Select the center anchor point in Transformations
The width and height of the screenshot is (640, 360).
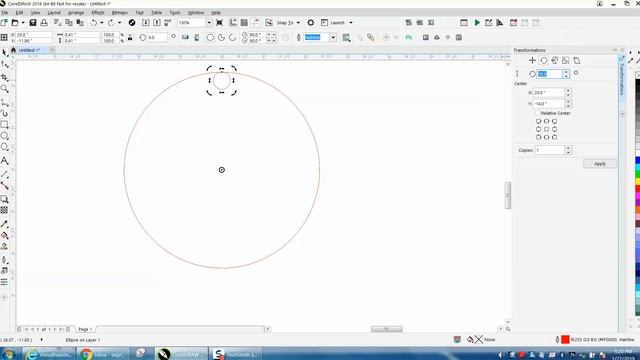[x=547, y=129]
